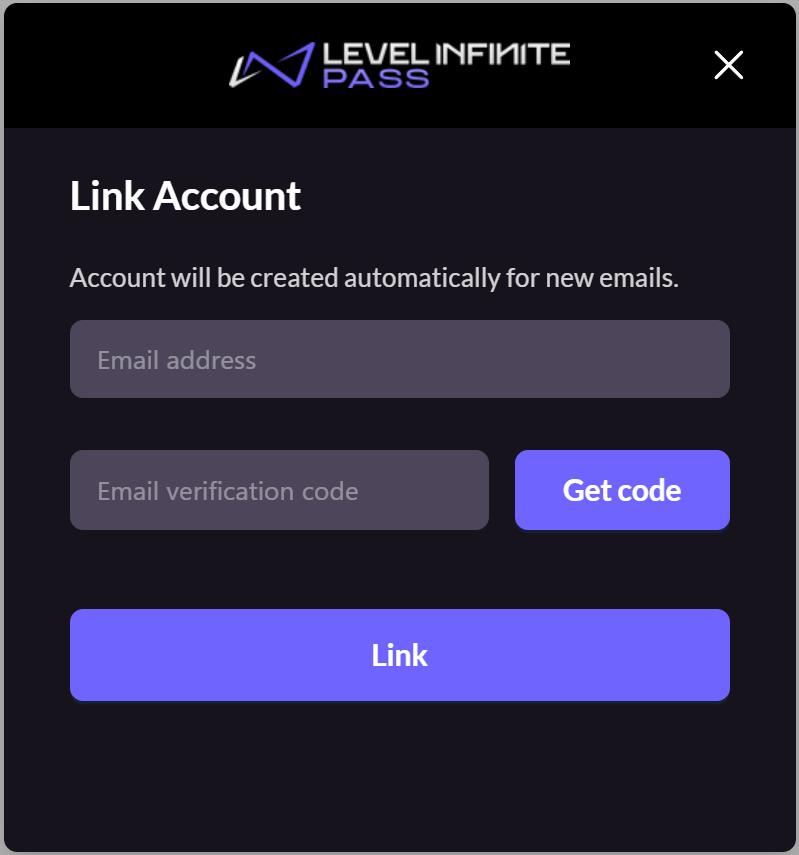
Task: Select the Email address placeholder text
Action: [177, 360]
